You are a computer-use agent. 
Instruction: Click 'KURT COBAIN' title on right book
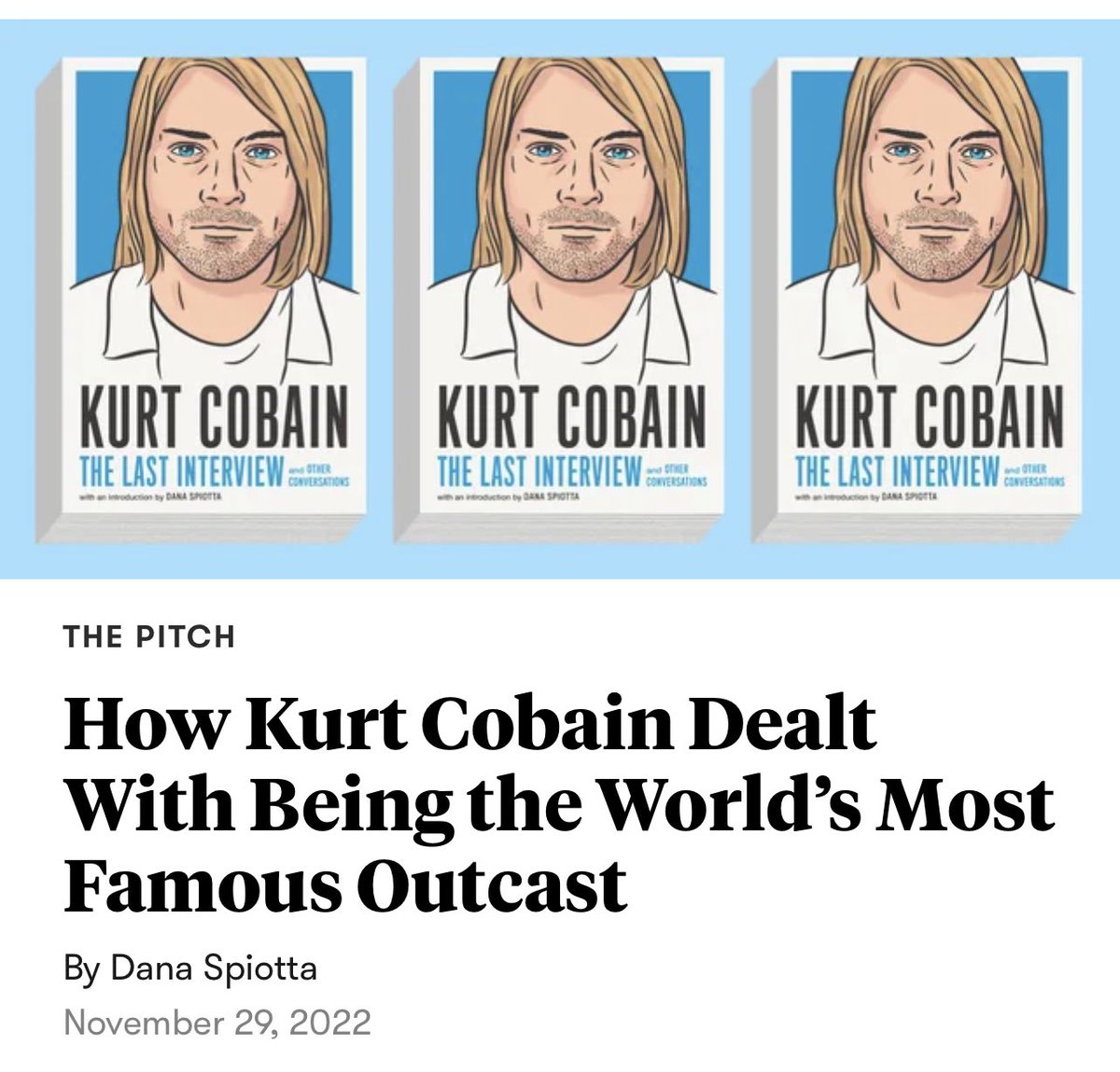coord(929,416)
